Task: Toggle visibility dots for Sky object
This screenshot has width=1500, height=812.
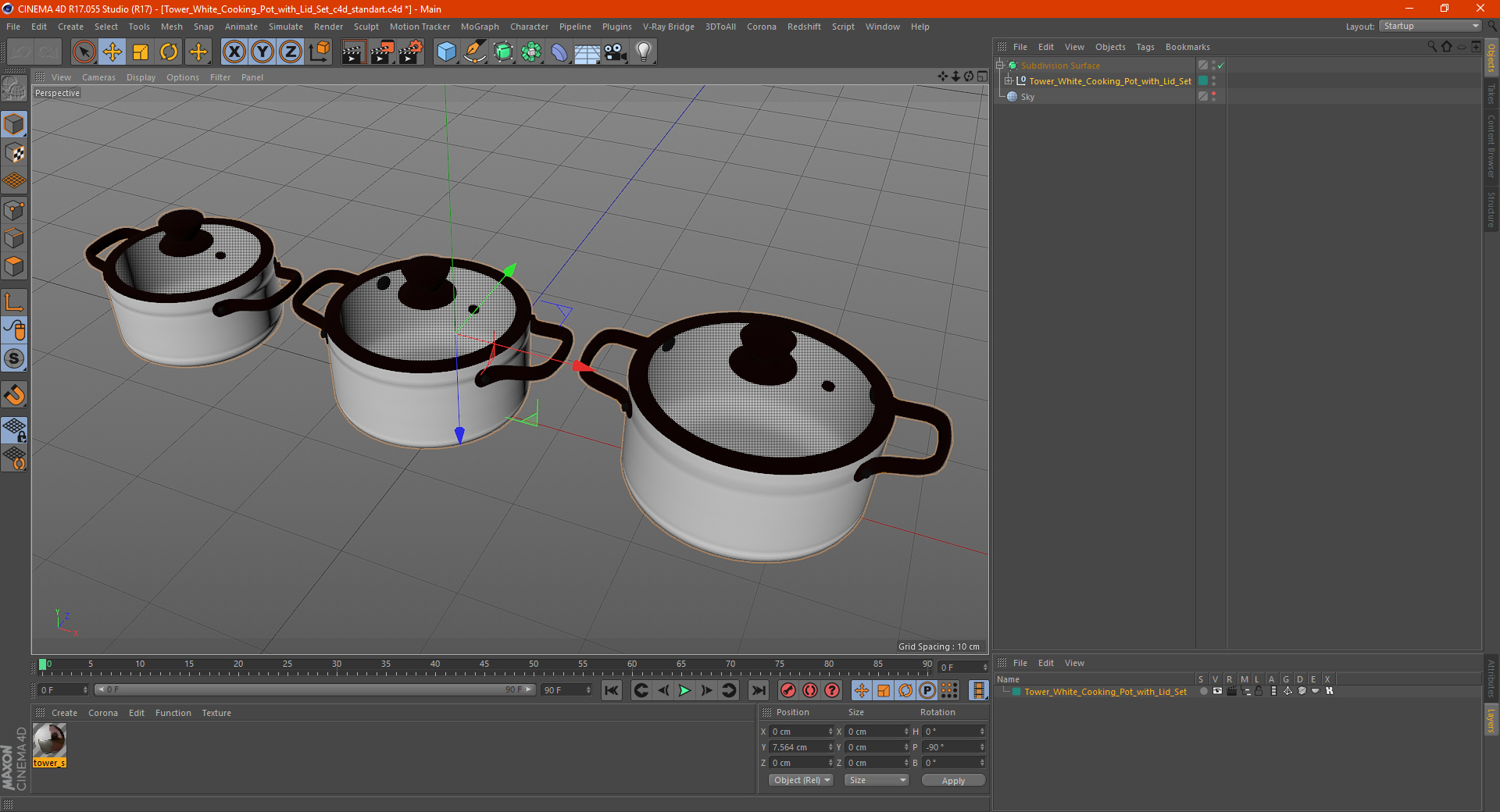Action: point(1213,97)
